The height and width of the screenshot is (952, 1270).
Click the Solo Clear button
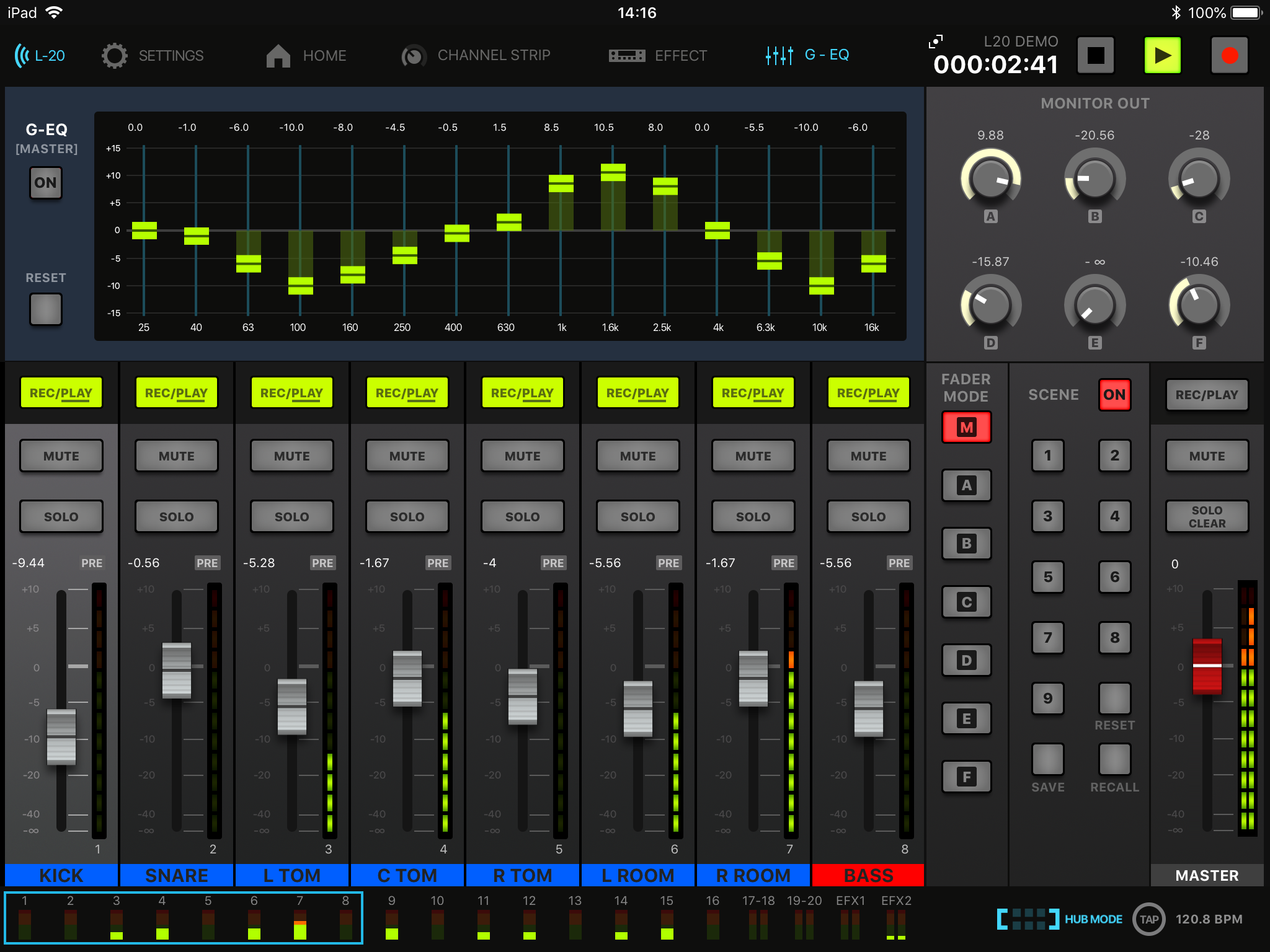pos(1207,517)
